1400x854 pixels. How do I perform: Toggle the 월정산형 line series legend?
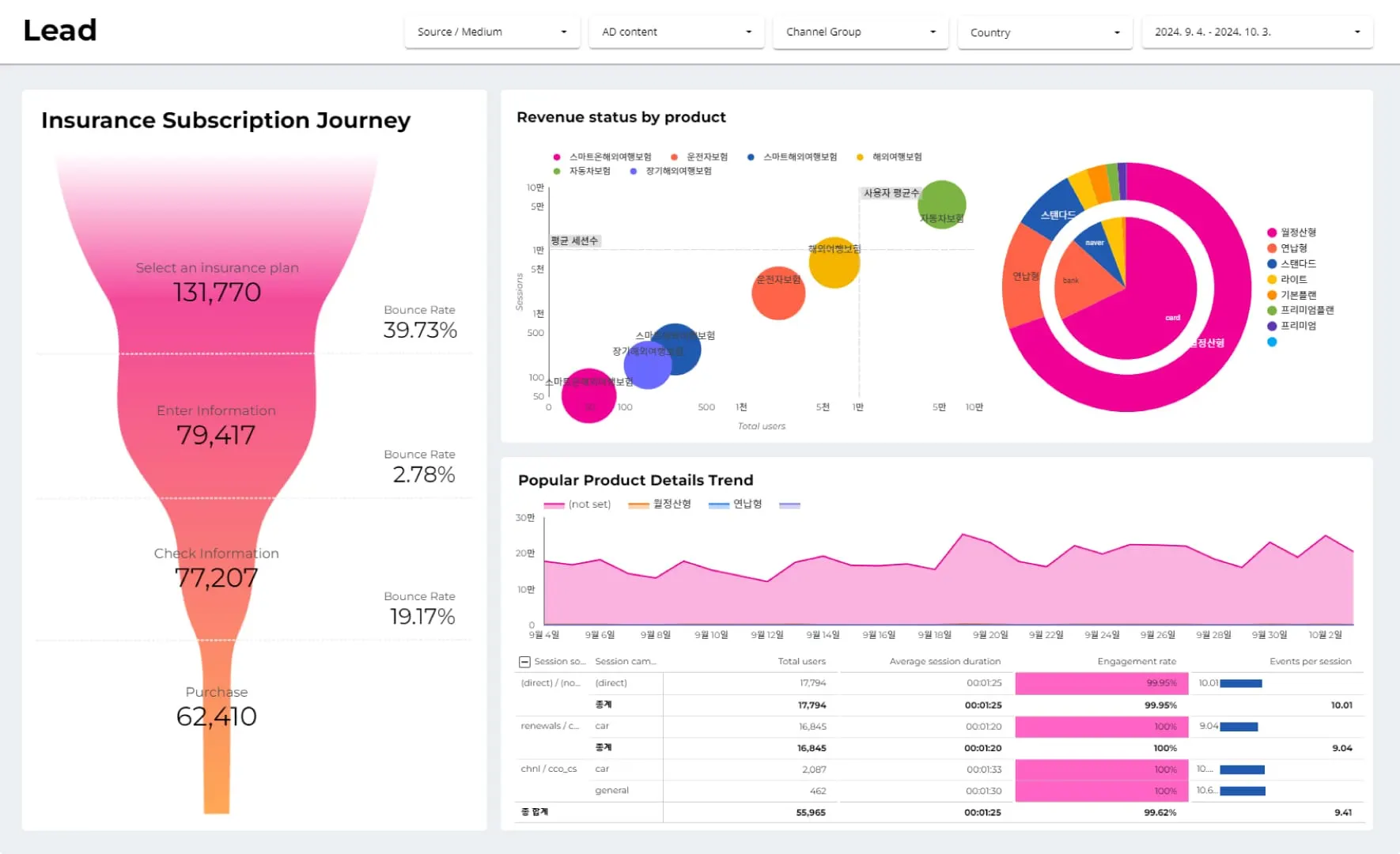660,504
